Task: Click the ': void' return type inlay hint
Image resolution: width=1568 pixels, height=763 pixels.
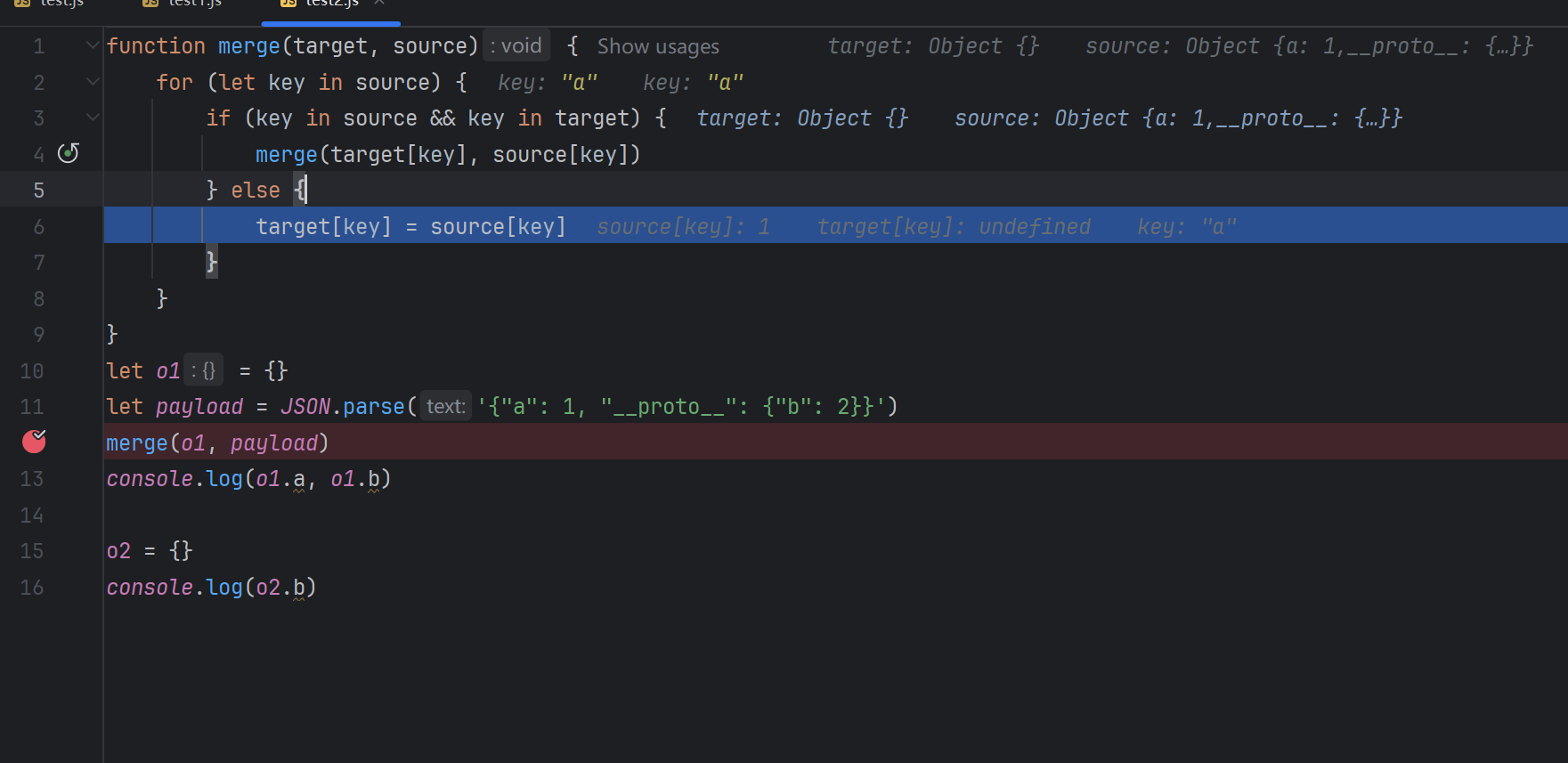Action: point(516,46)
